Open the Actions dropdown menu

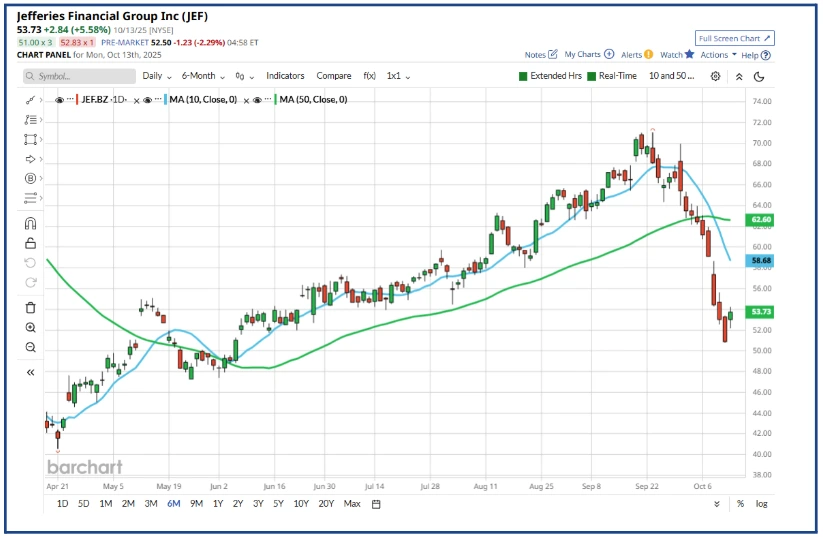point(718,55)
